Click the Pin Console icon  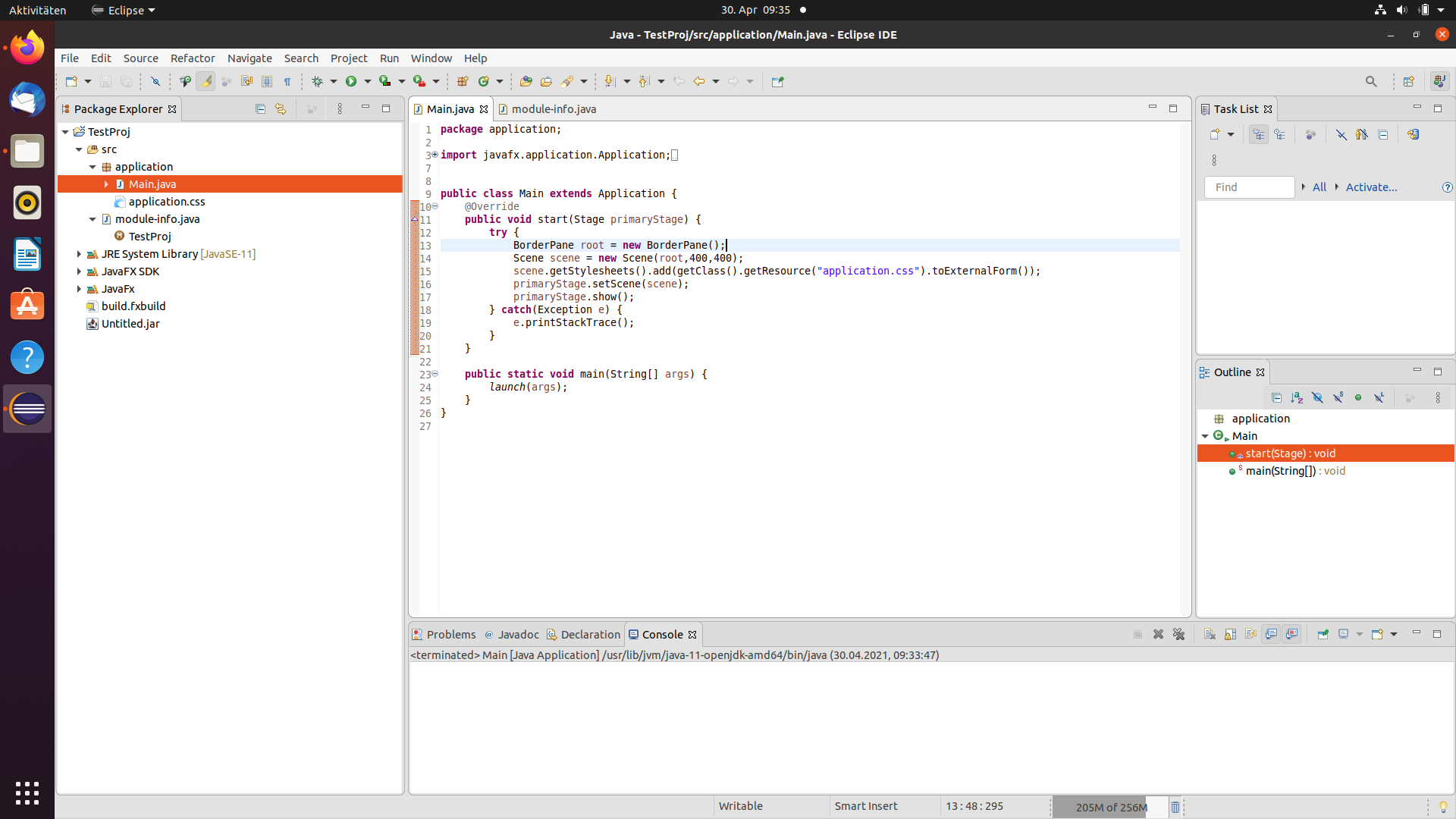pos(1323,634)
